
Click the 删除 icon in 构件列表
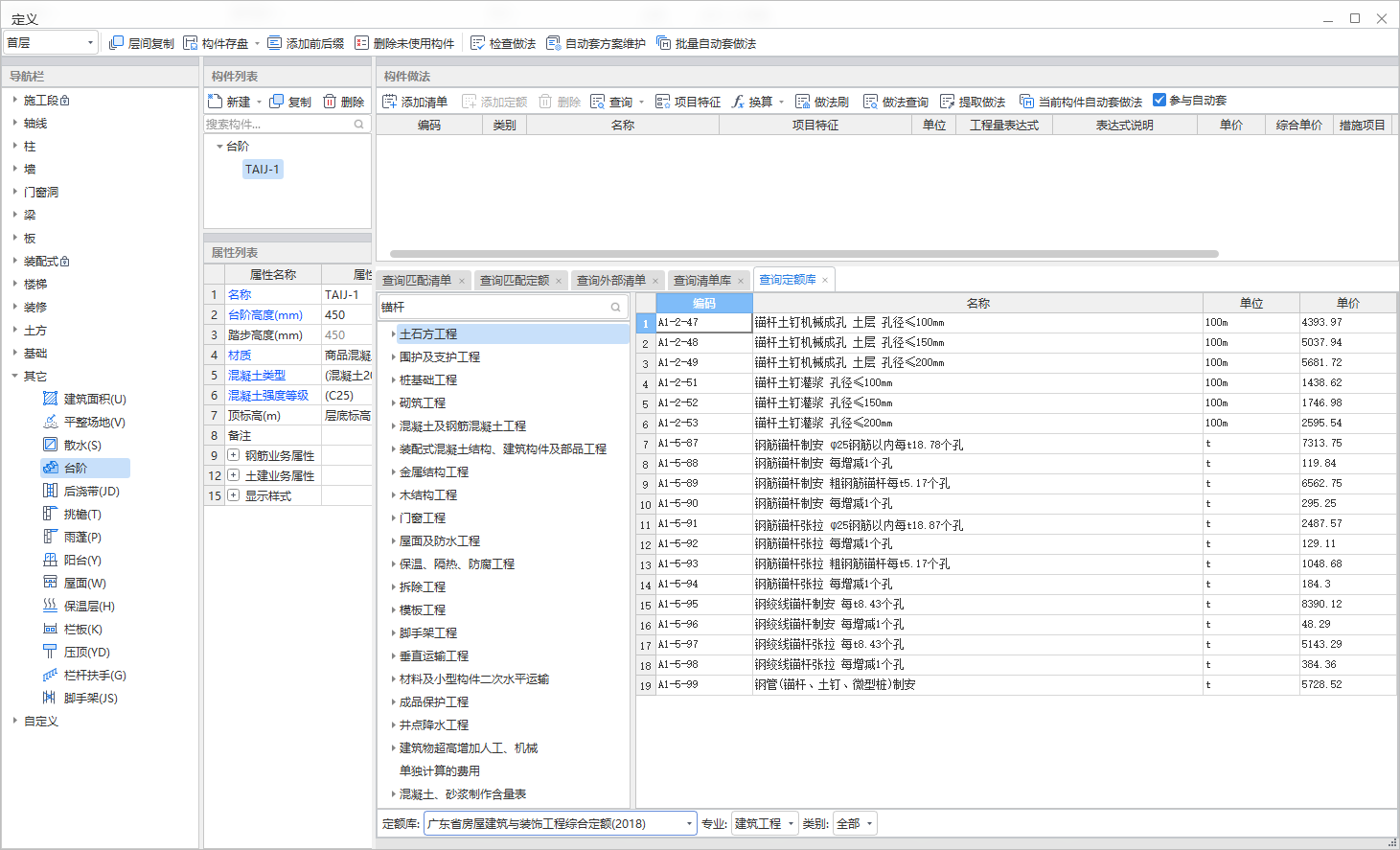pyautogui.click(x=330, y=102)
